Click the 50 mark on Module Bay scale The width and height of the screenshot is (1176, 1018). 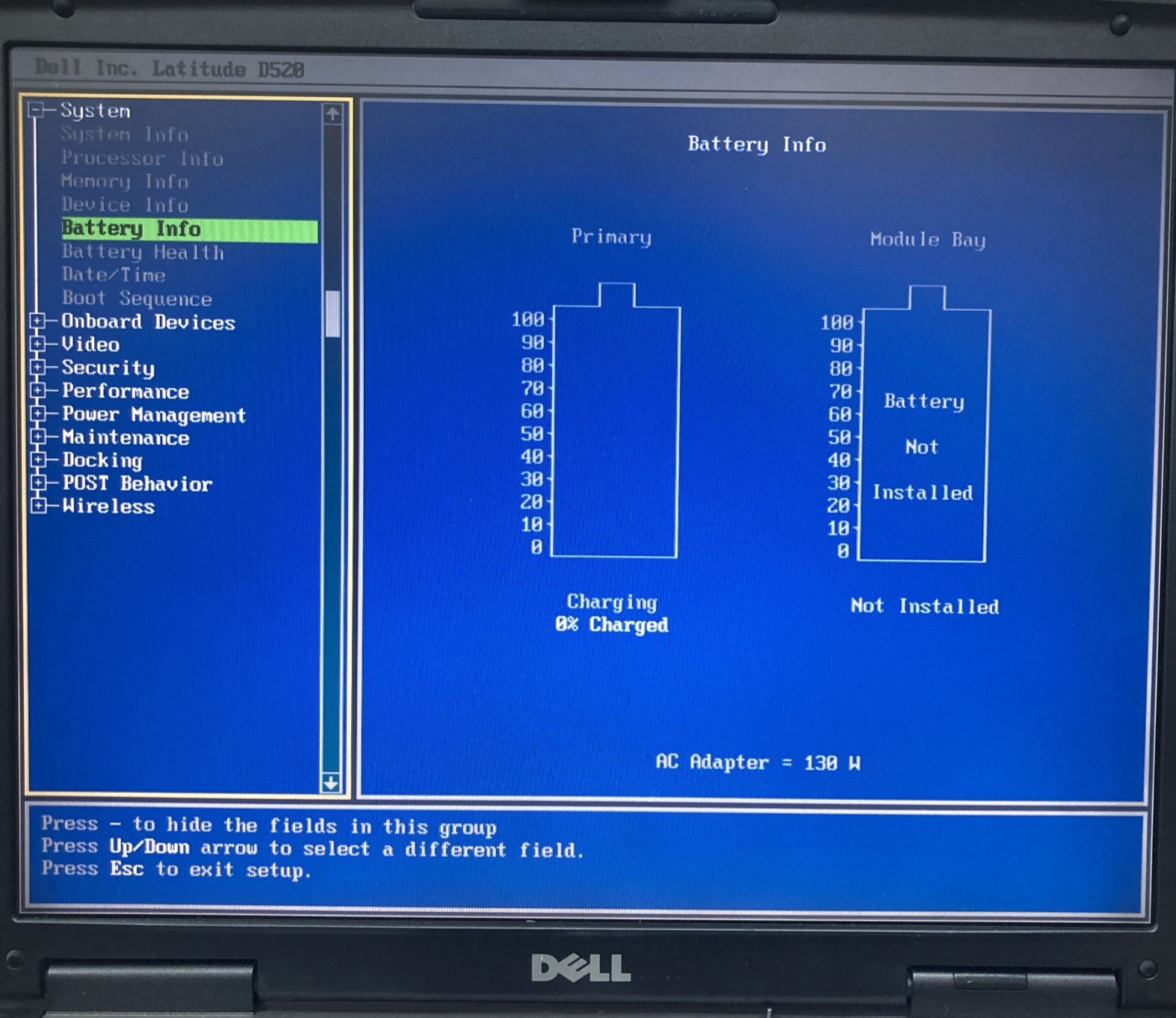[840, 436]
